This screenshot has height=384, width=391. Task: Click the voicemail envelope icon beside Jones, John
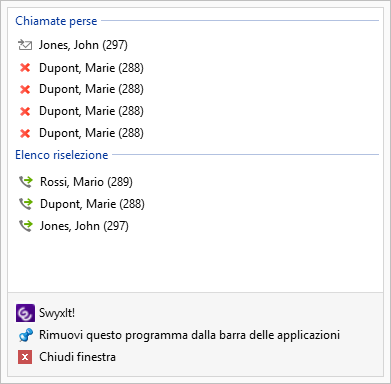tap(25, 45)
